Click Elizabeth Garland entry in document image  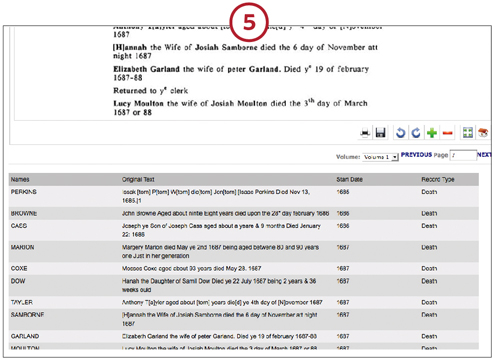(x=241, y=73)
